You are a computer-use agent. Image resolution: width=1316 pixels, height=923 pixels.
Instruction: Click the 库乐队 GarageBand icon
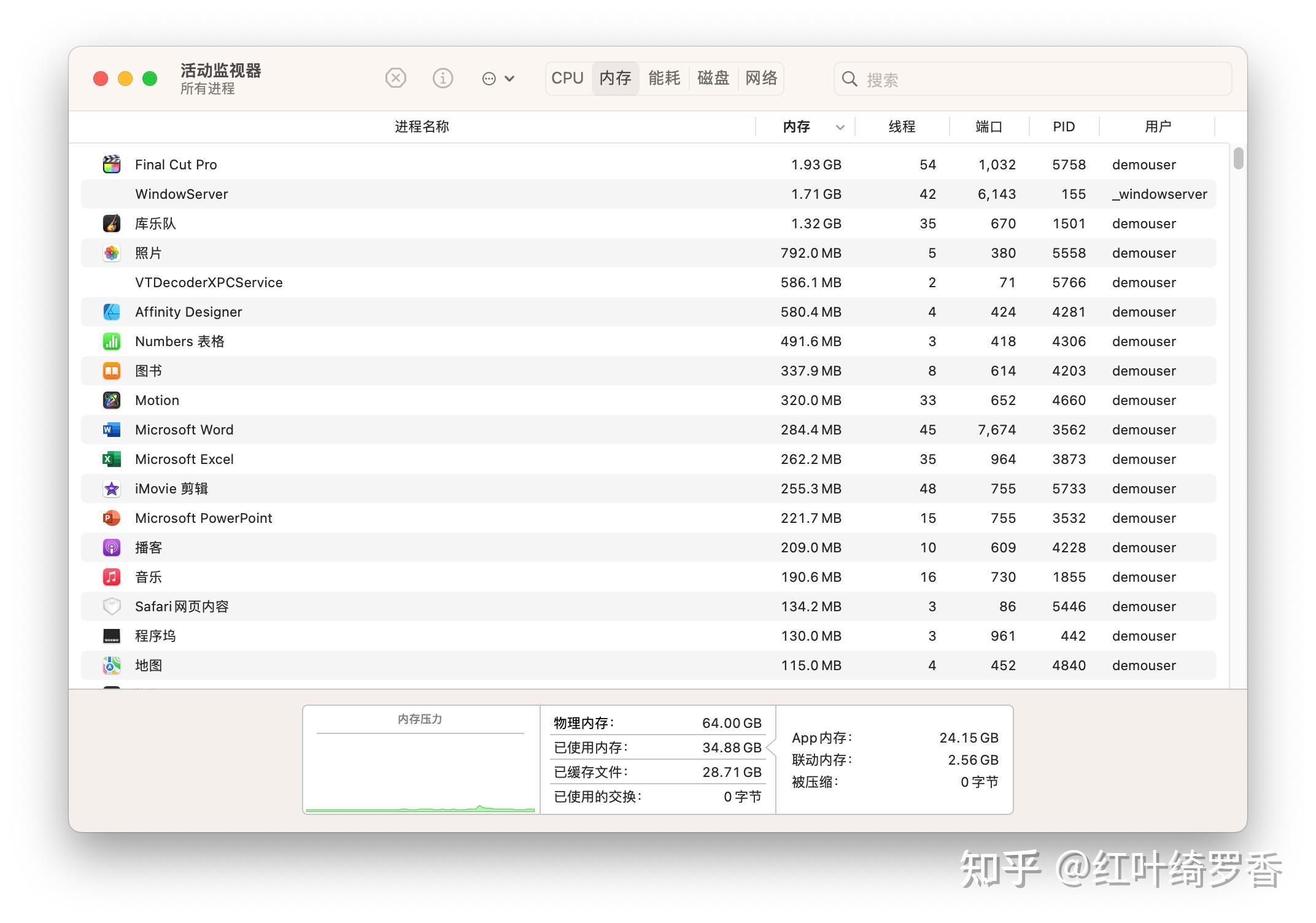tap(111, 223)
